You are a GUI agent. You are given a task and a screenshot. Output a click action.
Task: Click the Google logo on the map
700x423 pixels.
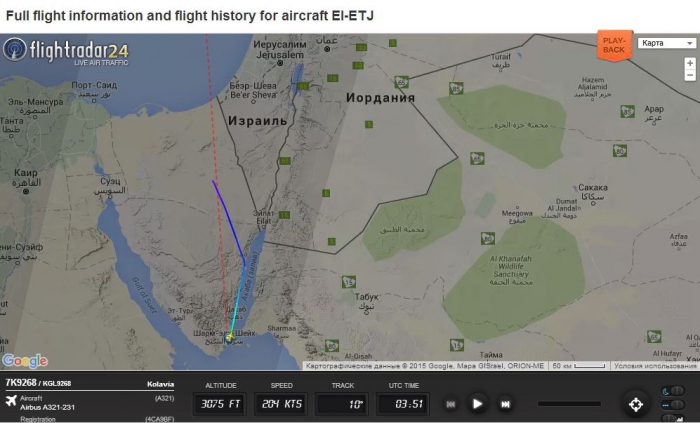(24, 360)
